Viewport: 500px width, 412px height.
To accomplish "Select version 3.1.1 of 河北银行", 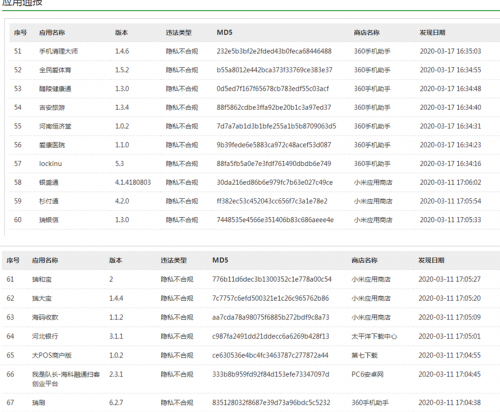I will (116, 336).
